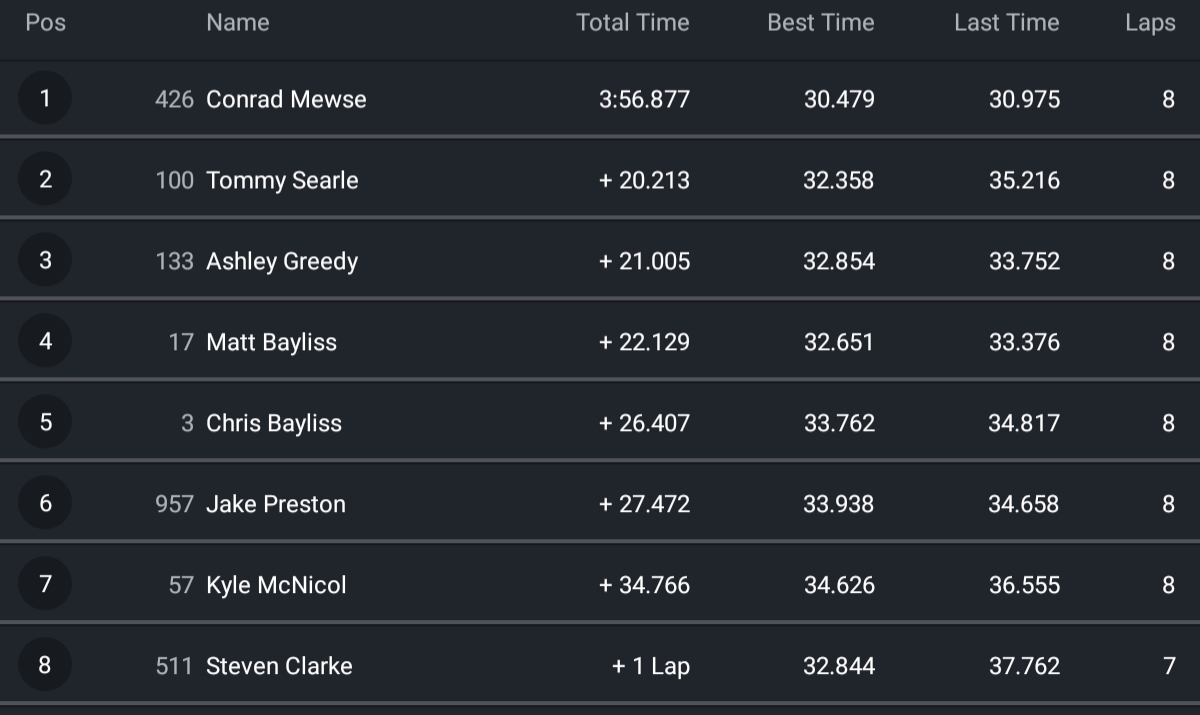
Task: Select the position 3 circle badge
Action: pos(45,260)
